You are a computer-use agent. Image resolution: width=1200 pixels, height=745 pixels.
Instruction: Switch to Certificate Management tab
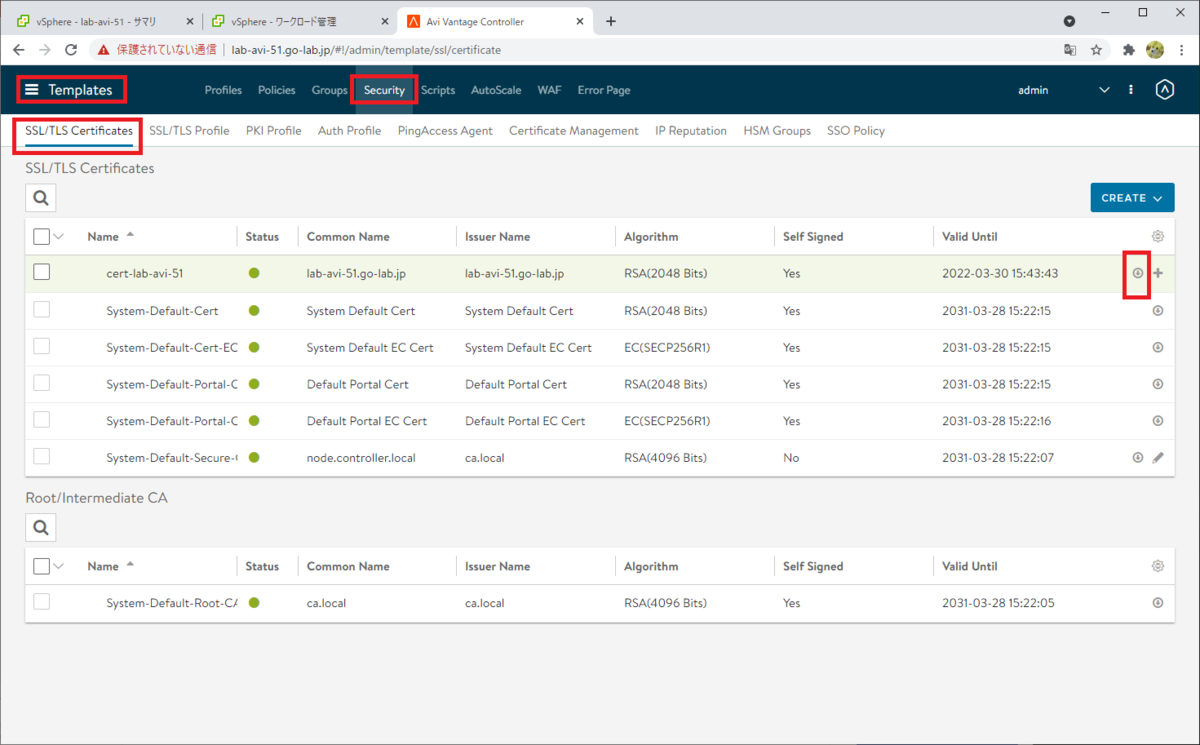tap(573, 131)
